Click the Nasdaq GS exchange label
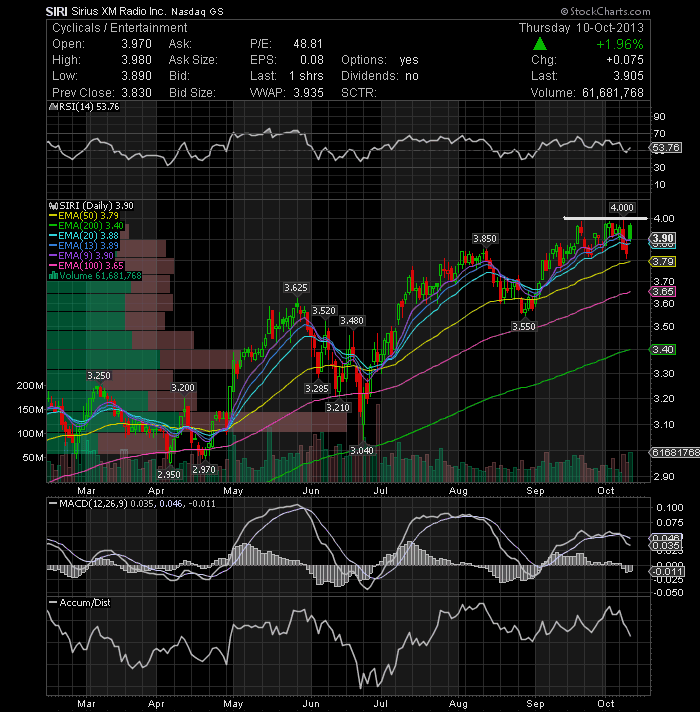The height and width of the screenshot is (712, 700). coord(197,12)
